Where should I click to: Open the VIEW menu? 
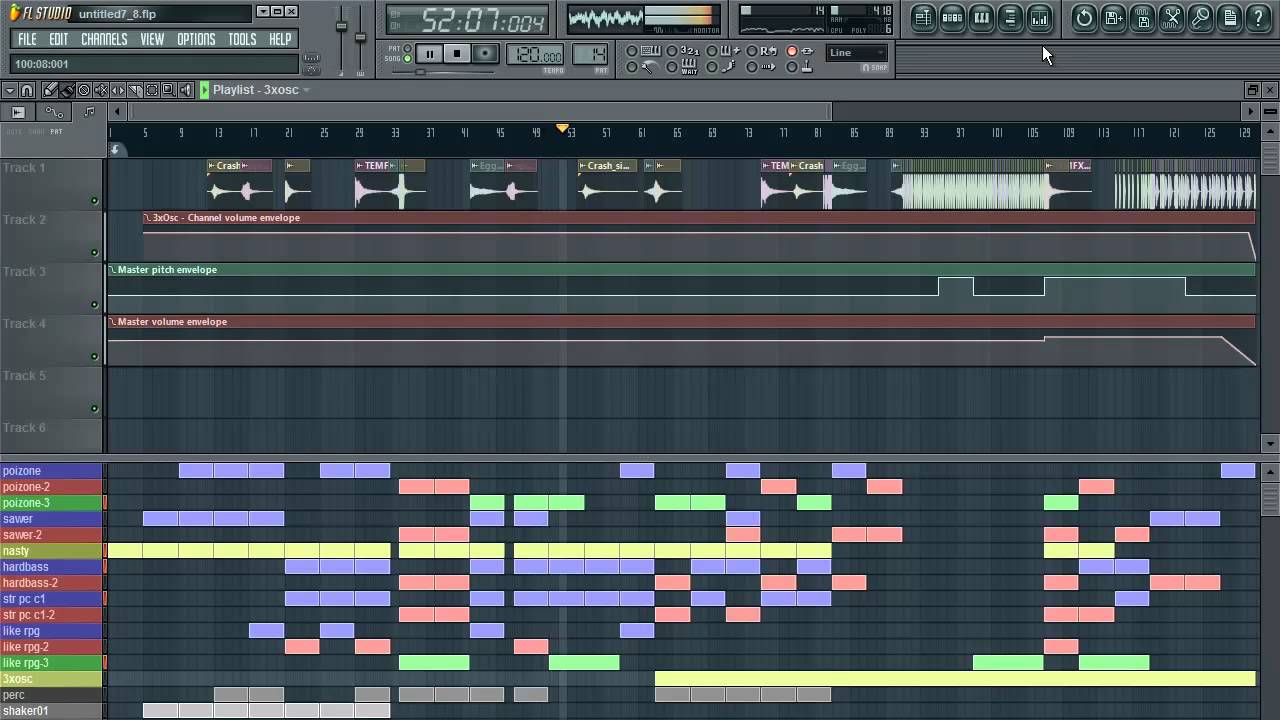tap(152, 39)
